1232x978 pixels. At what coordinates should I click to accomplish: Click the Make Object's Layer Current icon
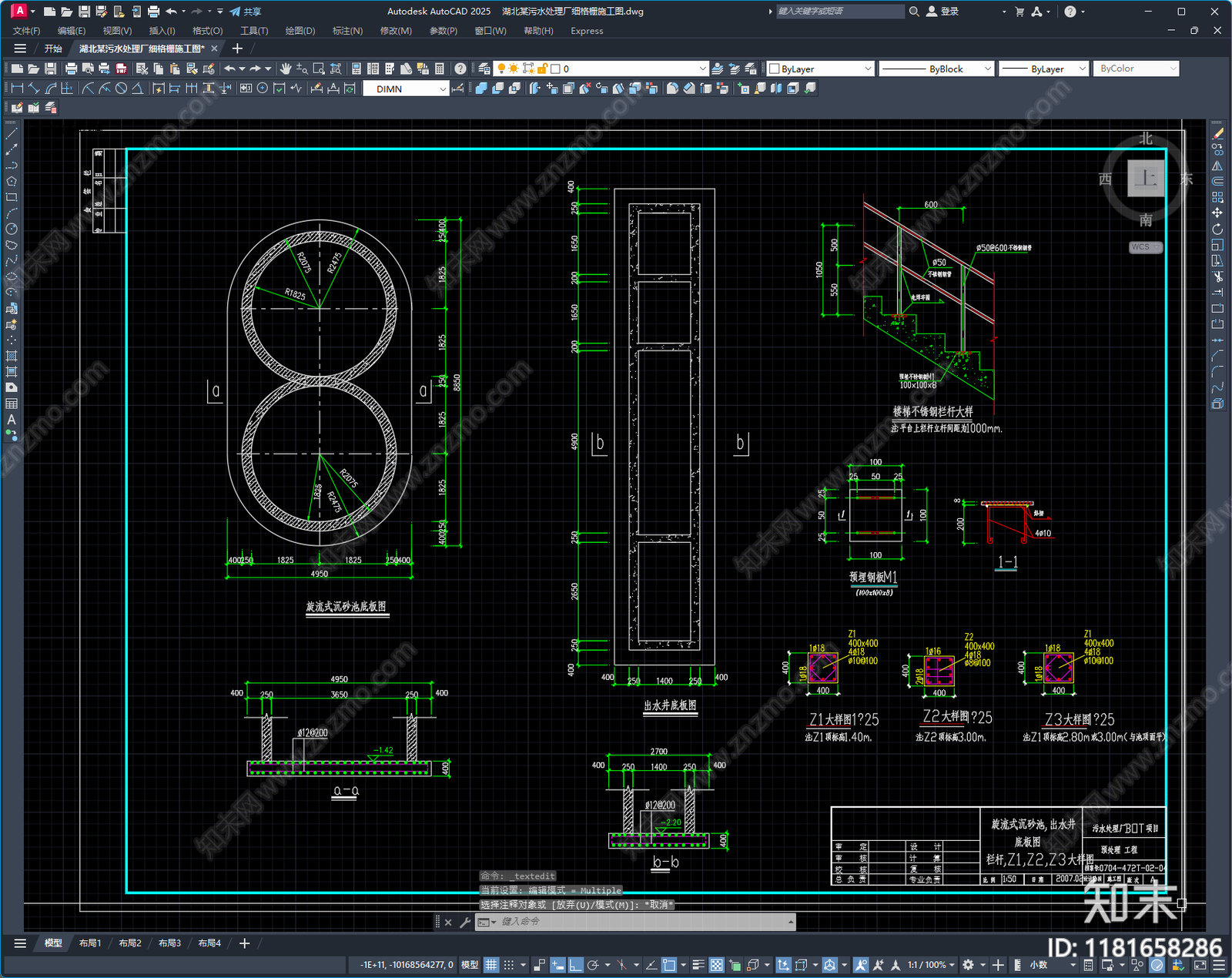717,69
